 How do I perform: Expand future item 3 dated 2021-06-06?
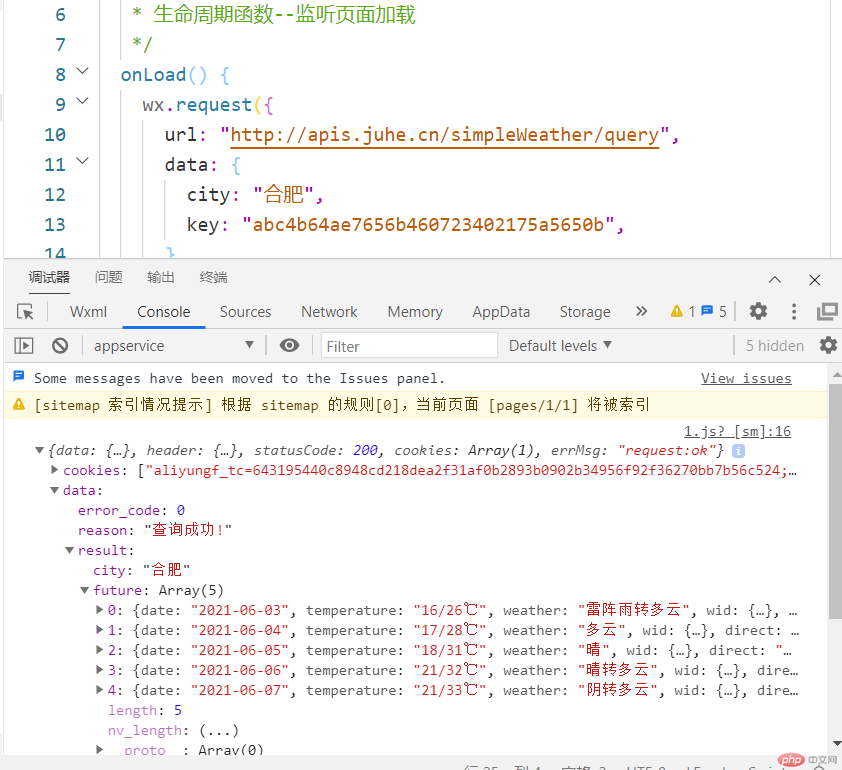[x=99, y=669]
